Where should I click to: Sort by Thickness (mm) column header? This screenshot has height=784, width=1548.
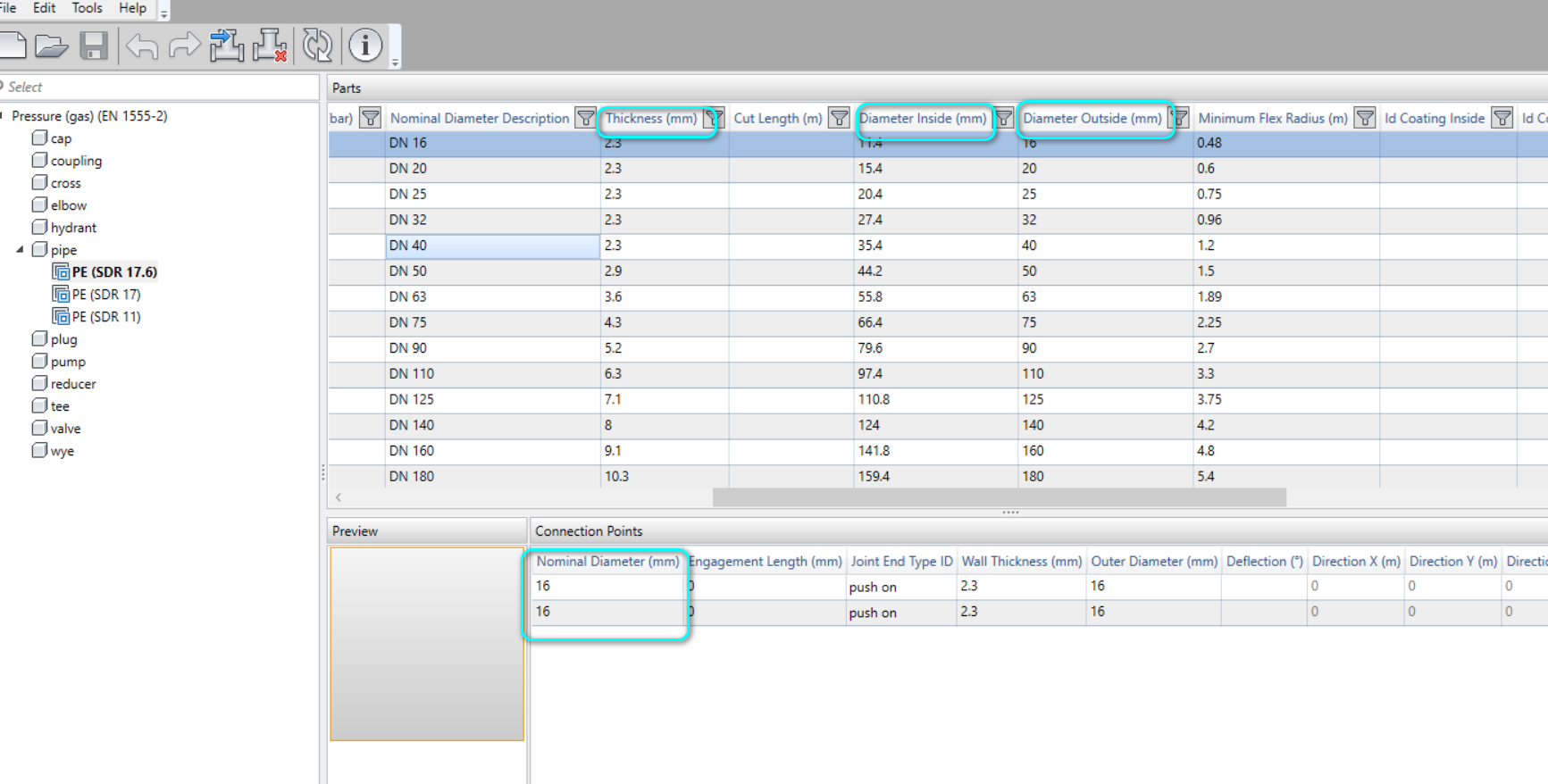click(651, 118)
